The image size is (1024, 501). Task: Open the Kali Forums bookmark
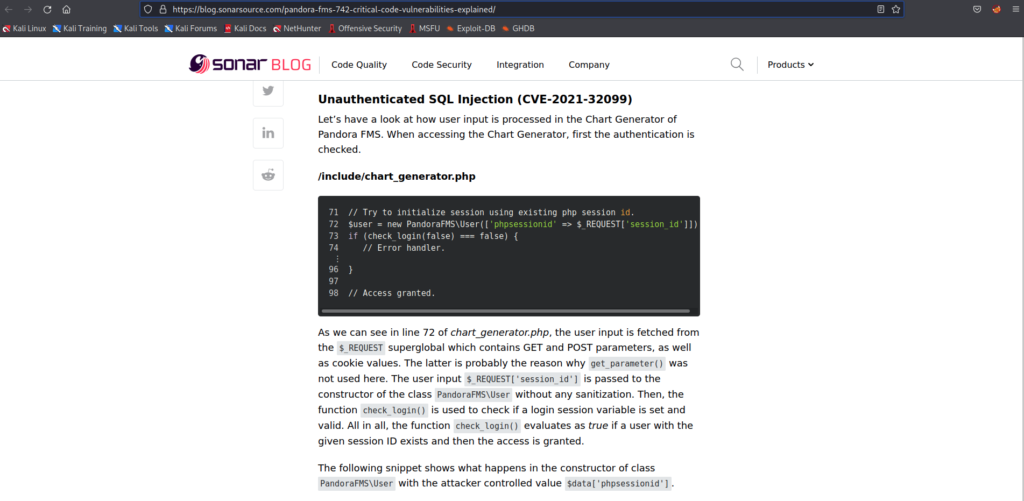pos(191,28)
